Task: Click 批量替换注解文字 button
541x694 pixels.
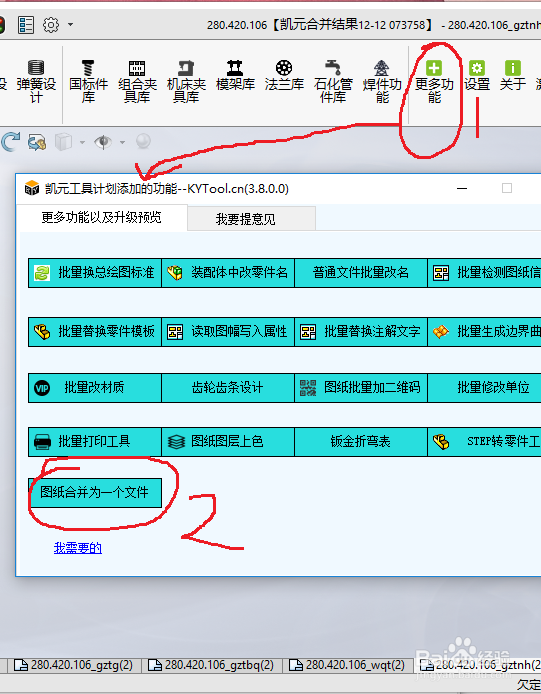Action: click(x=361, y=332)
